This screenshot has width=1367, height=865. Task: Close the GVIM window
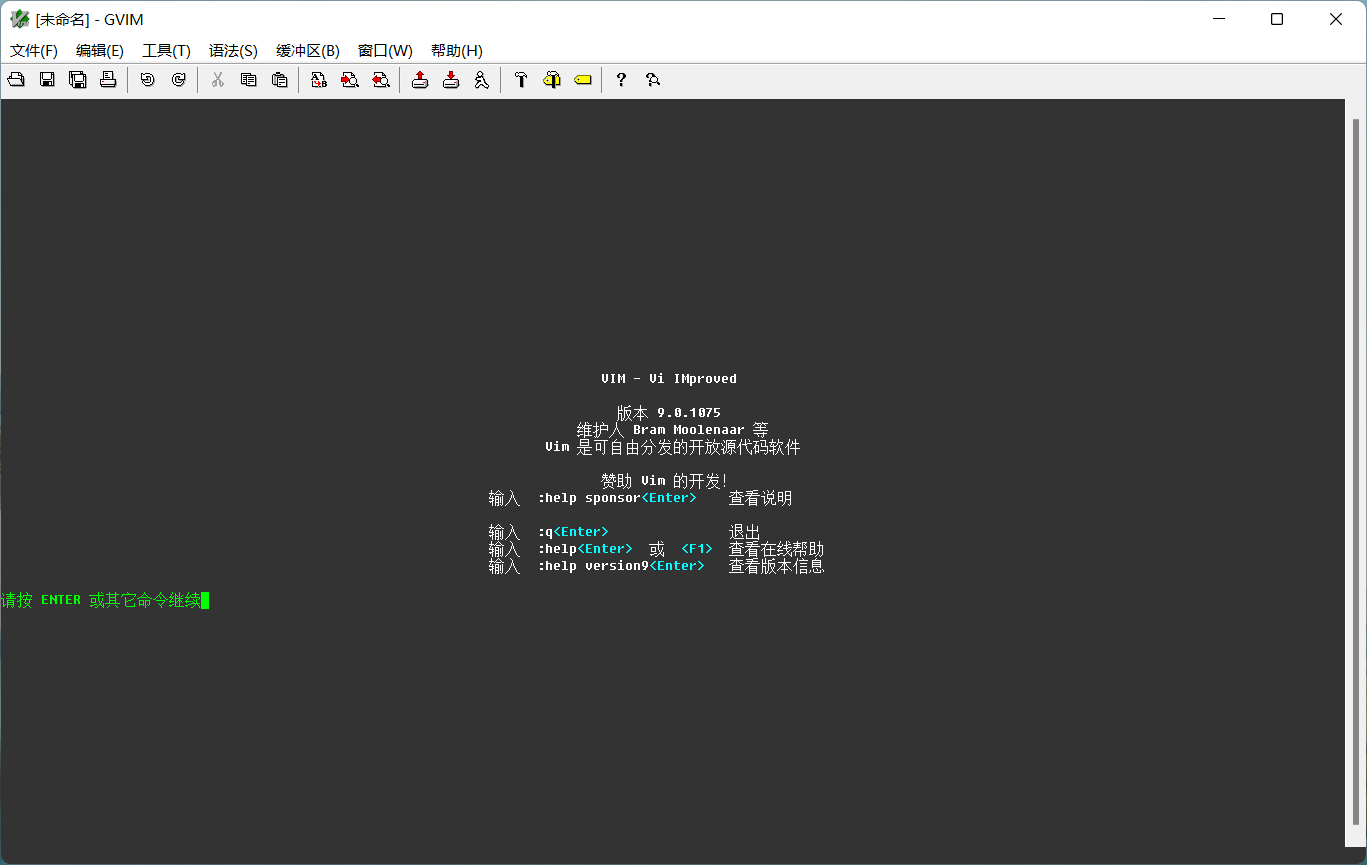(1336, 19)
